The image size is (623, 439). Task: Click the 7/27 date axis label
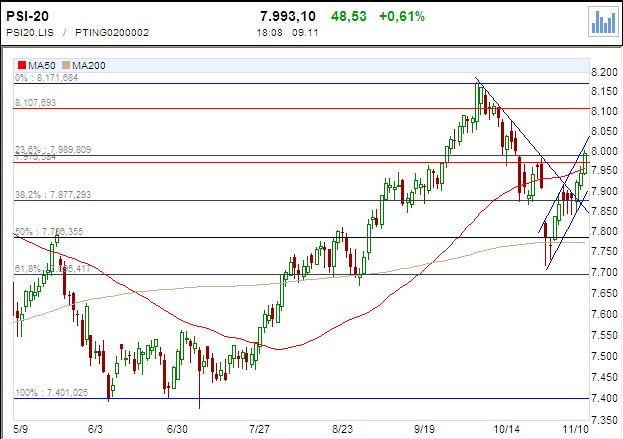click(259, 429)
